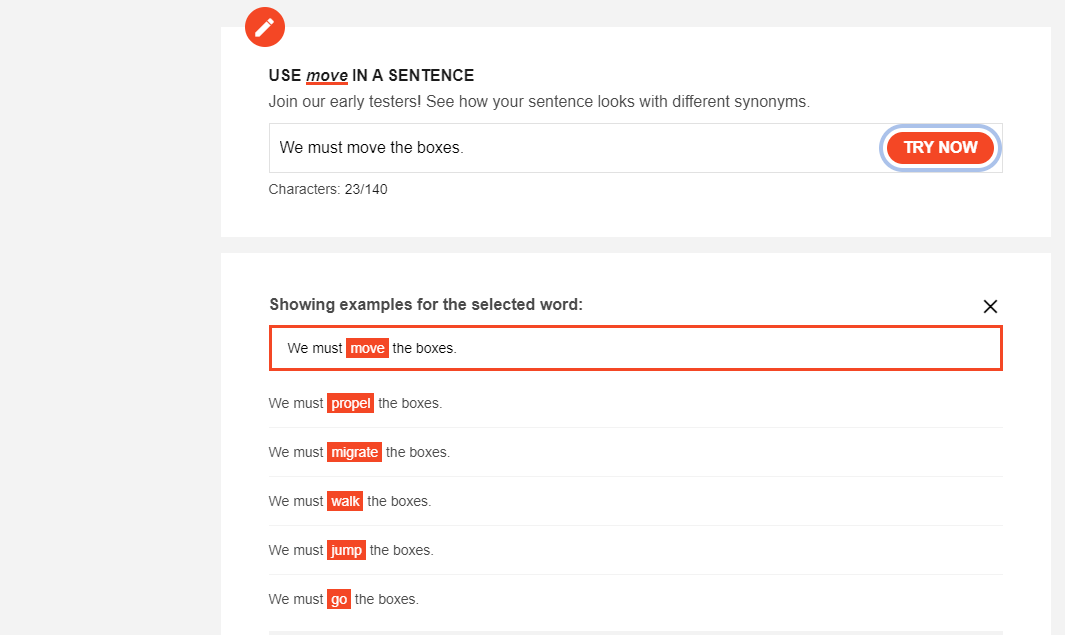Click 'the boxes.' after the migrate synonym
The height and width of the screenshot is (635, 1065).
418,452
